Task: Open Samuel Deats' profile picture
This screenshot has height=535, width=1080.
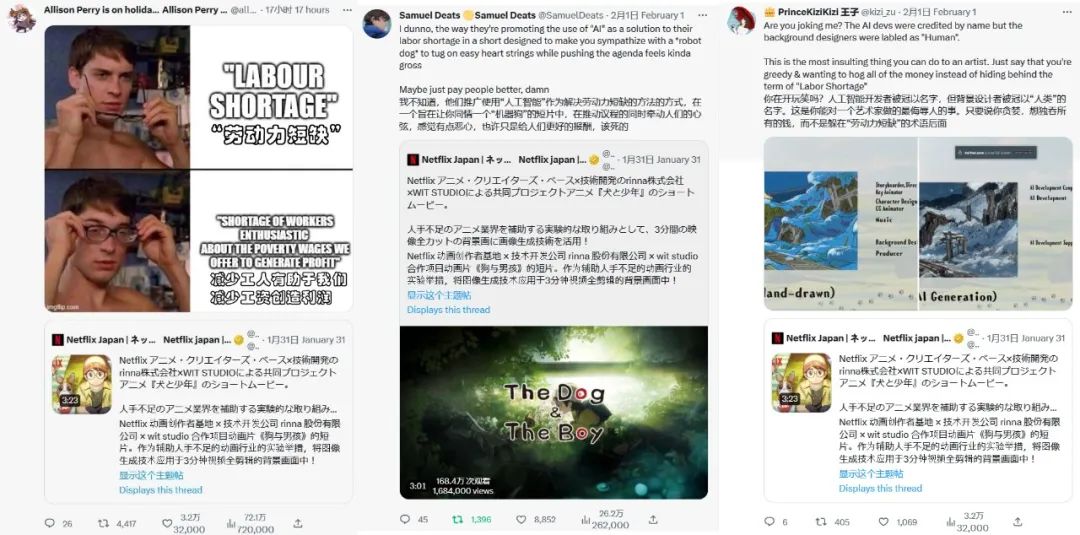Action: pyautogui.click(x=377, y=23)
